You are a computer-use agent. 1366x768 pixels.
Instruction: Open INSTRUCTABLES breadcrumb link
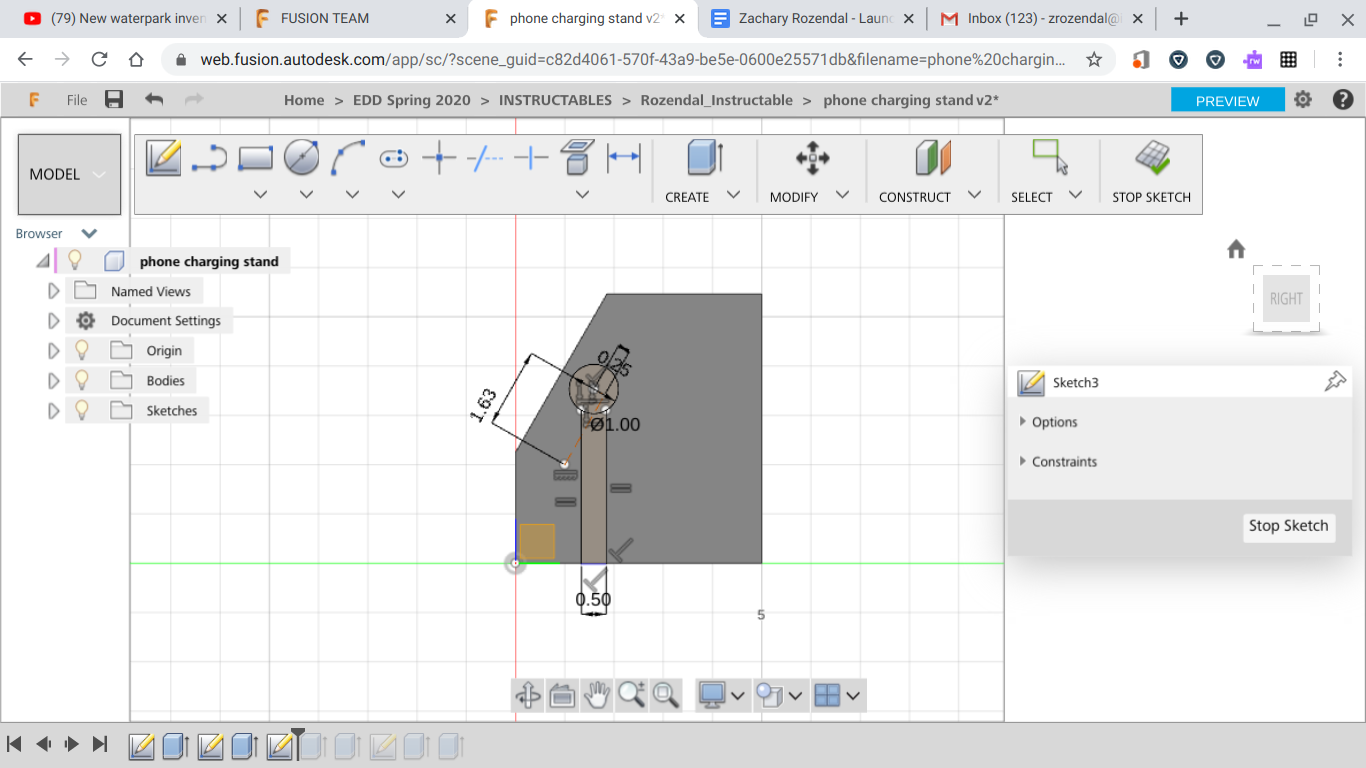click(555, 100)
